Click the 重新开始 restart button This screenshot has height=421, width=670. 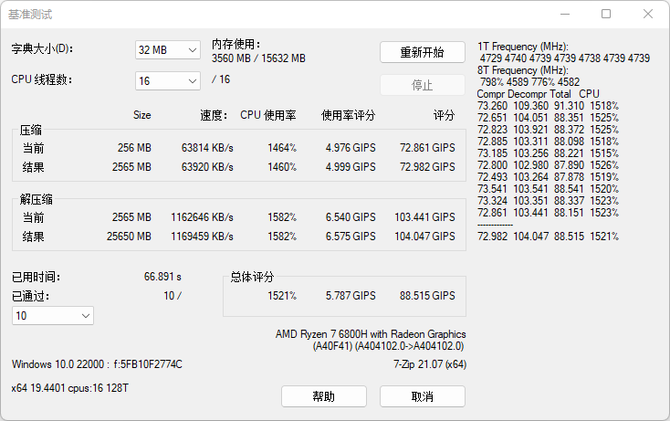coord(422,52)
